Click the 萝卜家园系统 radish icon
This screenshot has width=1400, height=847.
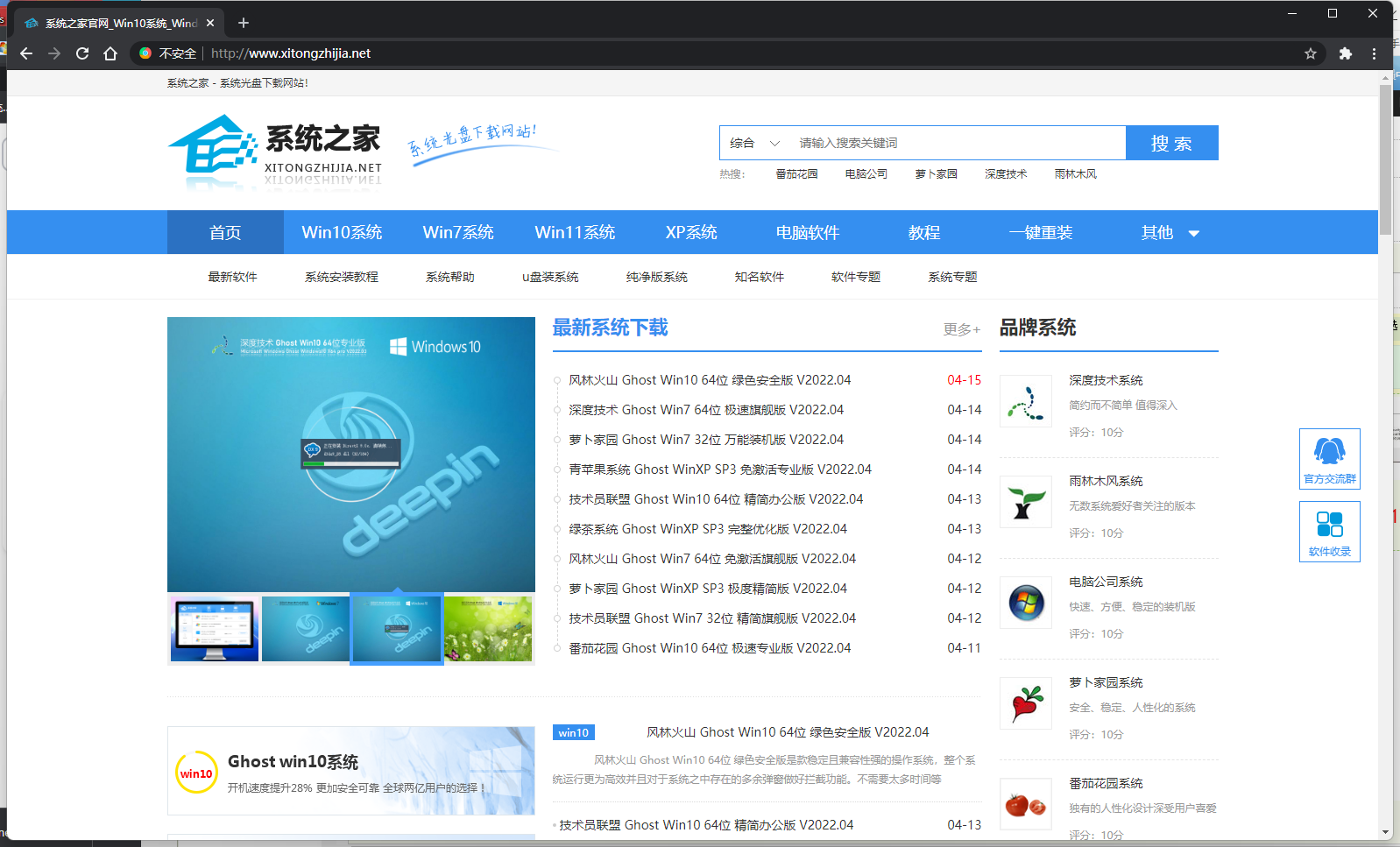[x=1026, y=703]
